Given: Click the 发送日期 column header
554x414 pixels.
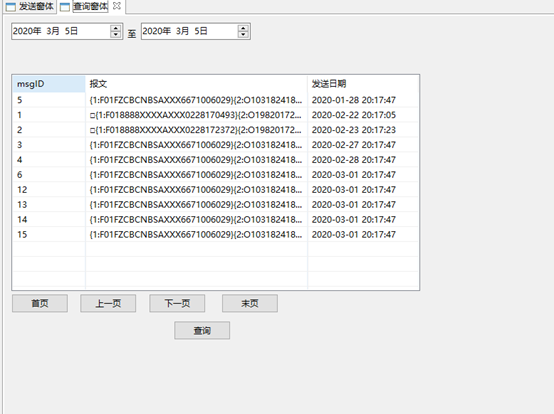Looking at the screenshot, I should (363, 84).
